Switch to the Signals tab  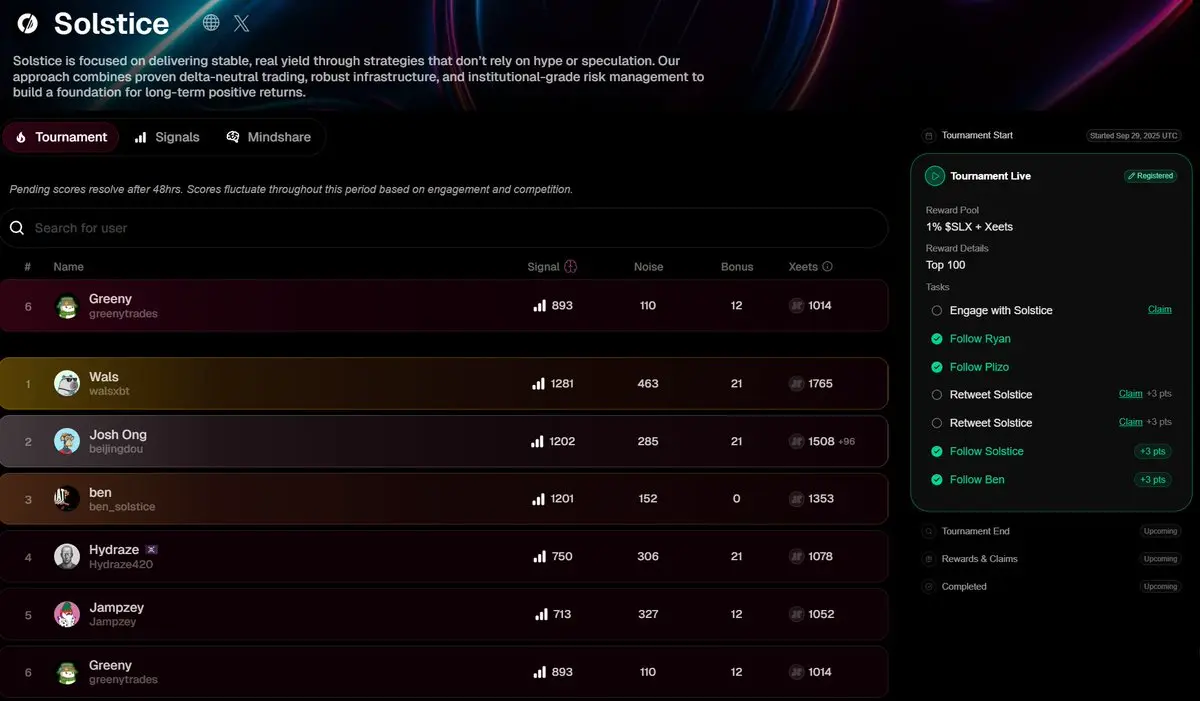click(167, 137)
